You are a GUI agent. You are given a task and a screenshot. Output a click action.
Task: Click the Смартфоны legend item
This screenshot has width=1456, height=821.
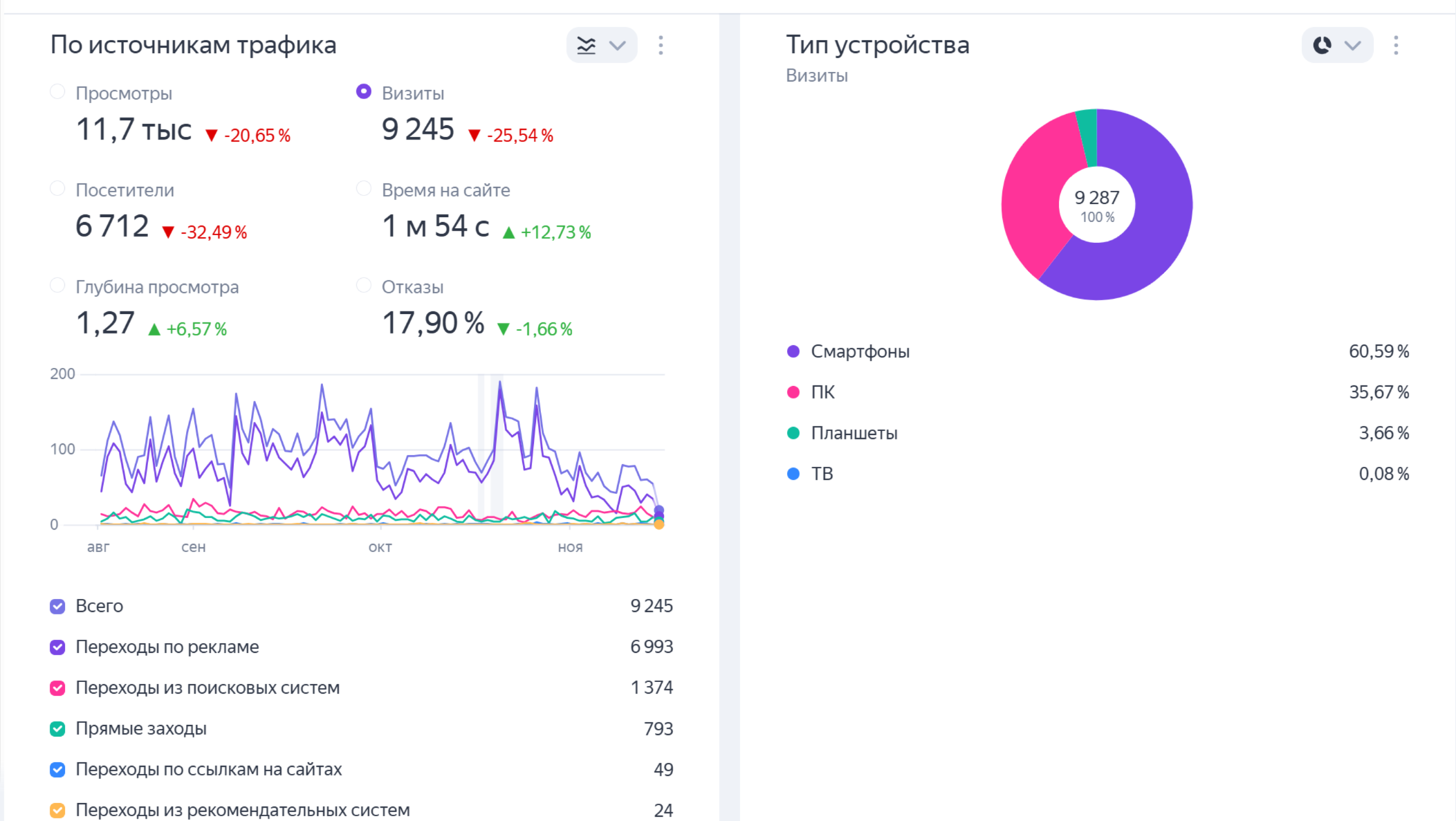tap(859, 351)
